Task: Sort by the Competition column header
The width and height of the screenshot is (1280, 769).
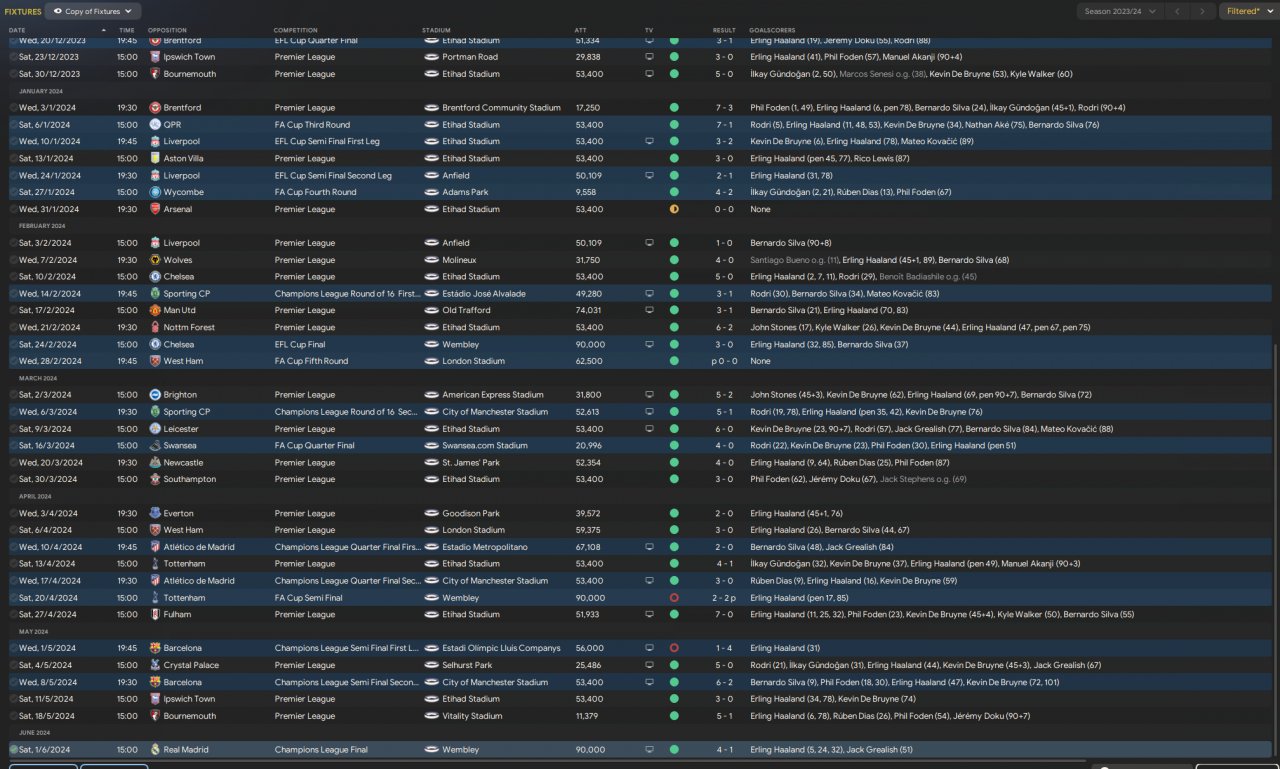Action: (x=296, y=31)
